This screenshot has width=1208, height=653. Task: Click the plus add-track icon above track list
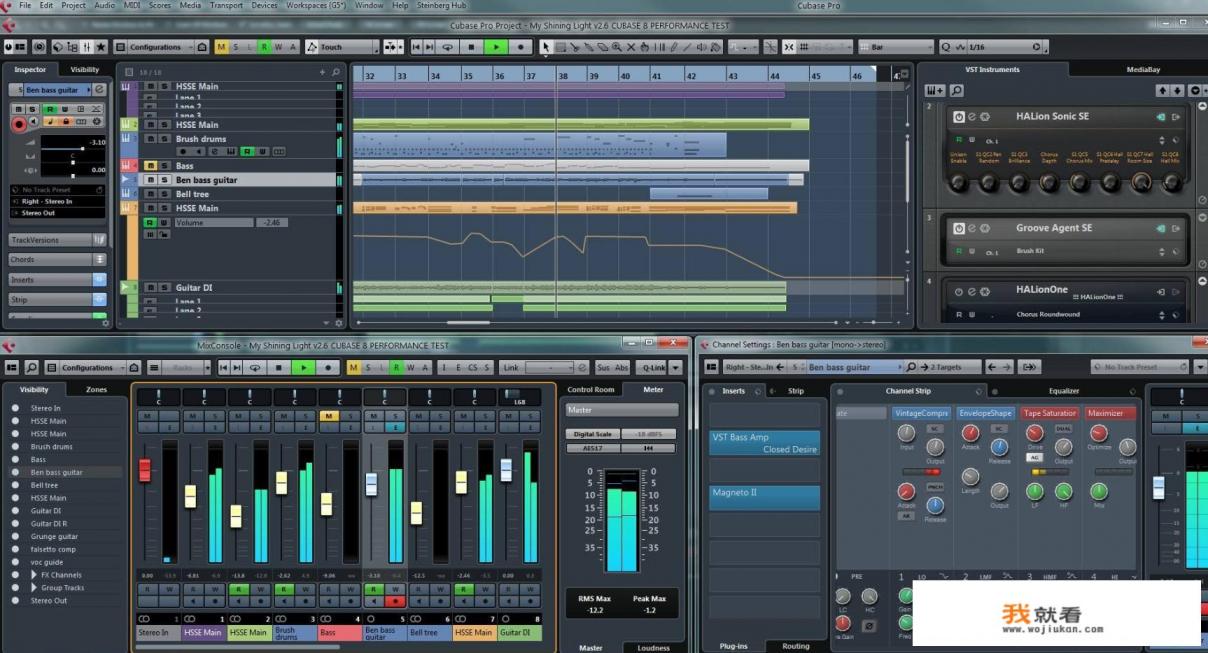[322, 72]
